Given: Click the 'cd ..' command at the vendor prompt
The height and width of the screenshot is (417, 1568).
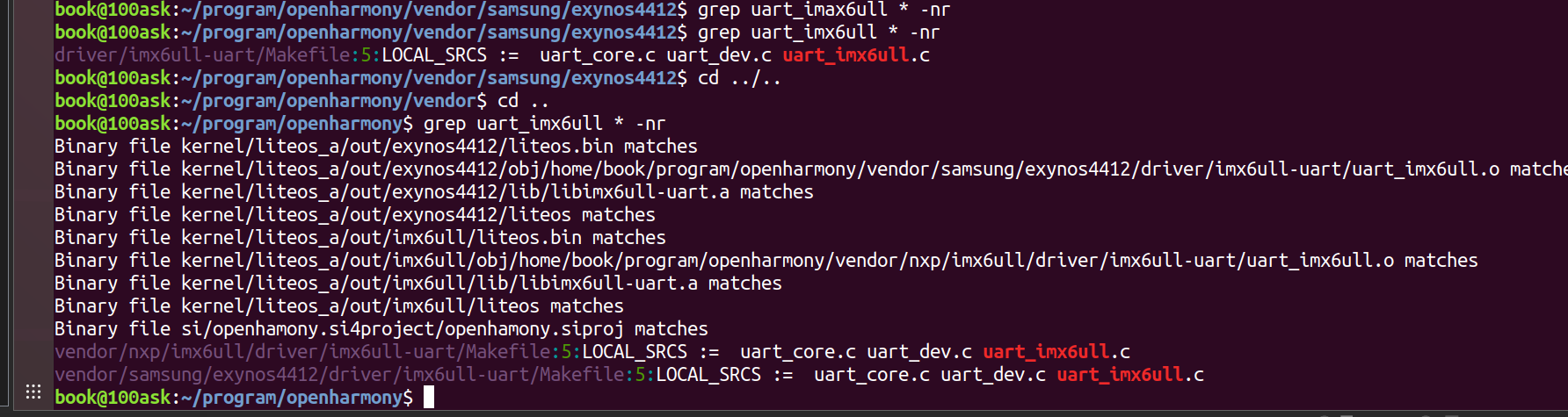Looking at the screenshot, I should pyautogui.click(x=523, y=101).
